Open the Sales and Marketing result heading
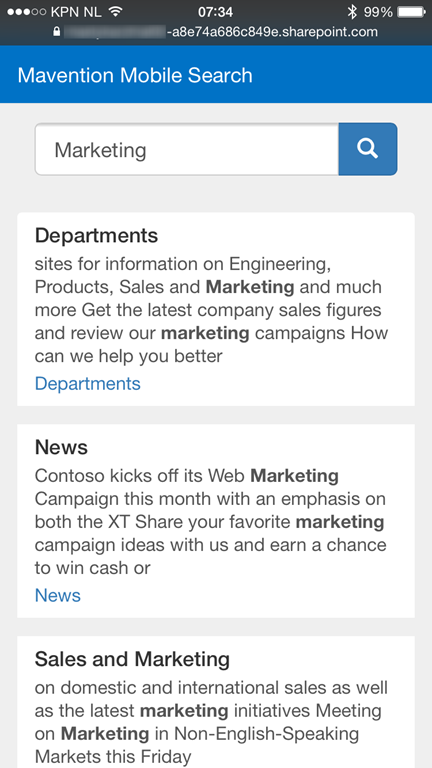The width and height of the screenshot is (432, 768). [x=132, y=659]
